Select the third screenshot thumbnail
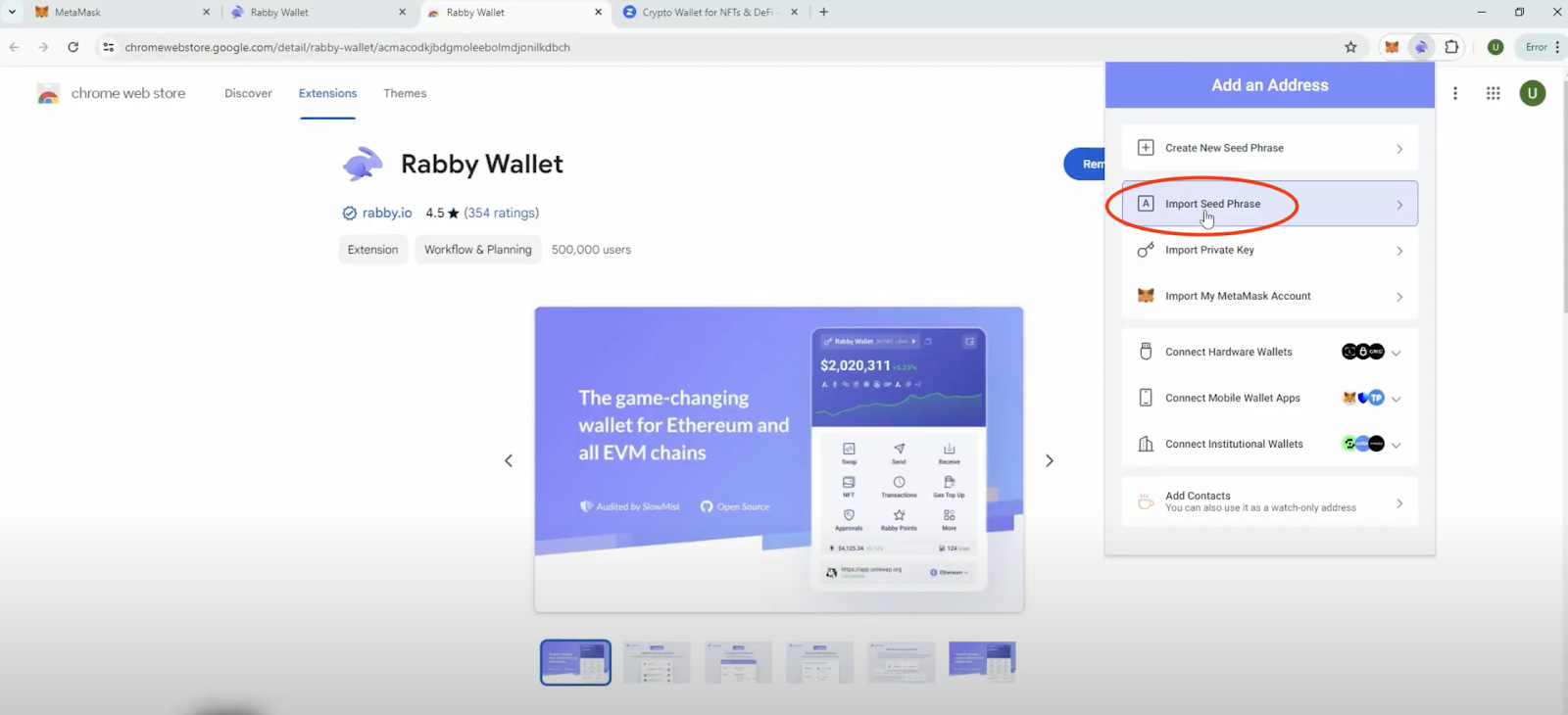Viewport: 1568px width, 715px height. (738, 663)
